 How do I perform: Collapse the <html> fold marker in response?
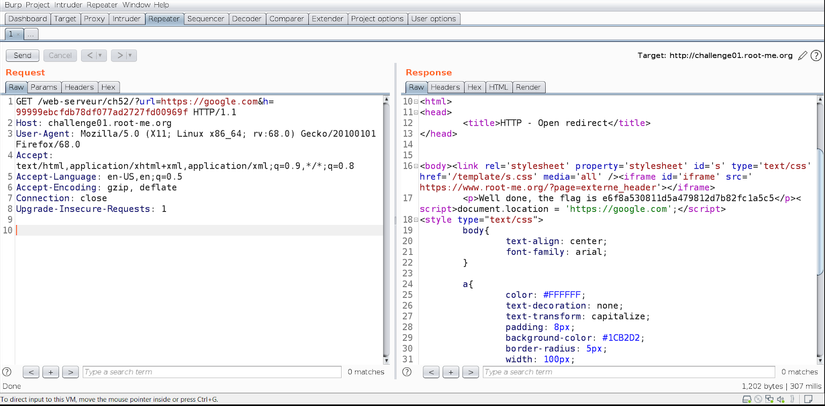[417, 102]
